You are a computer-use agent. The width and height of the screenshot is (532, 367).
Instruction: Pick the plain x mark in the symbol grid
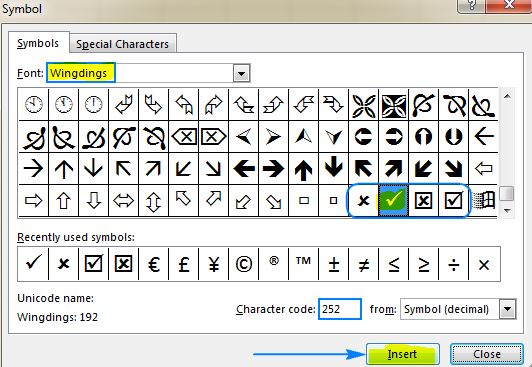tap(363, 200)
